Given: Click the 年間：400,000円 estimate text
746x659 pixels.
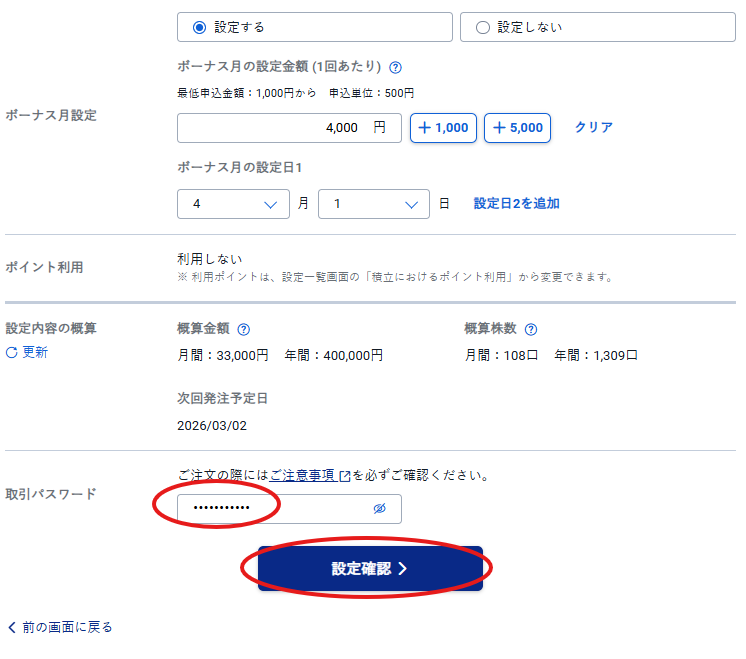Looking at the screenshot, I should 334,355.
